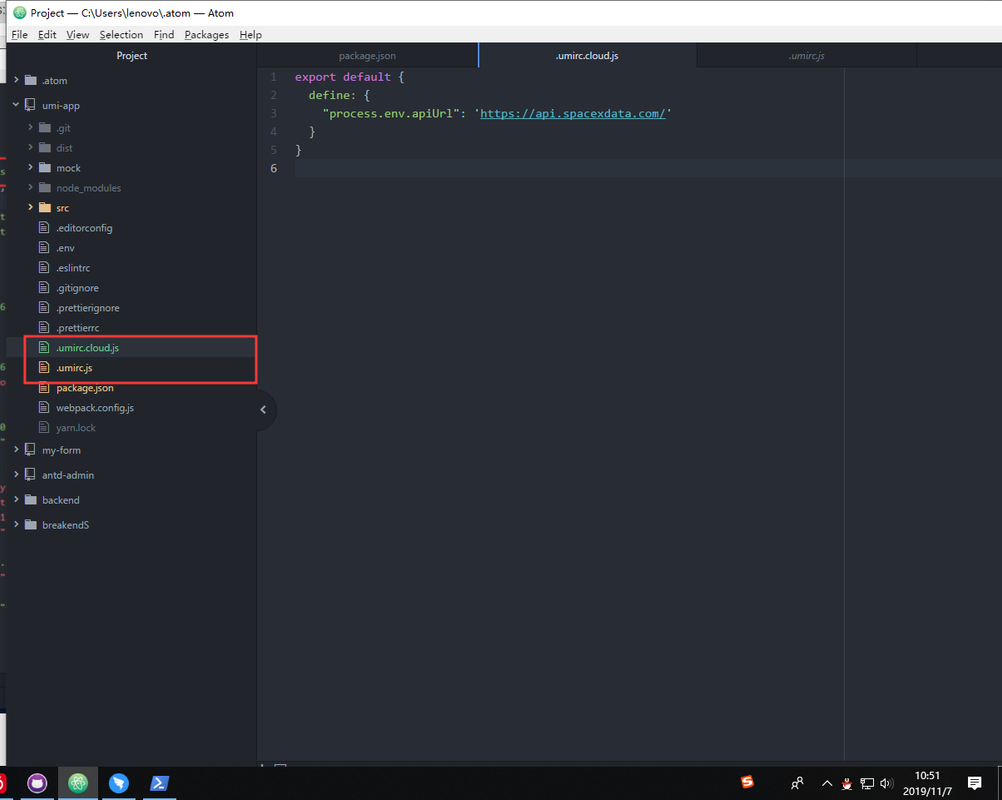Expand the .git folder chevron
1002x800 pixels.
click(30, 127)
